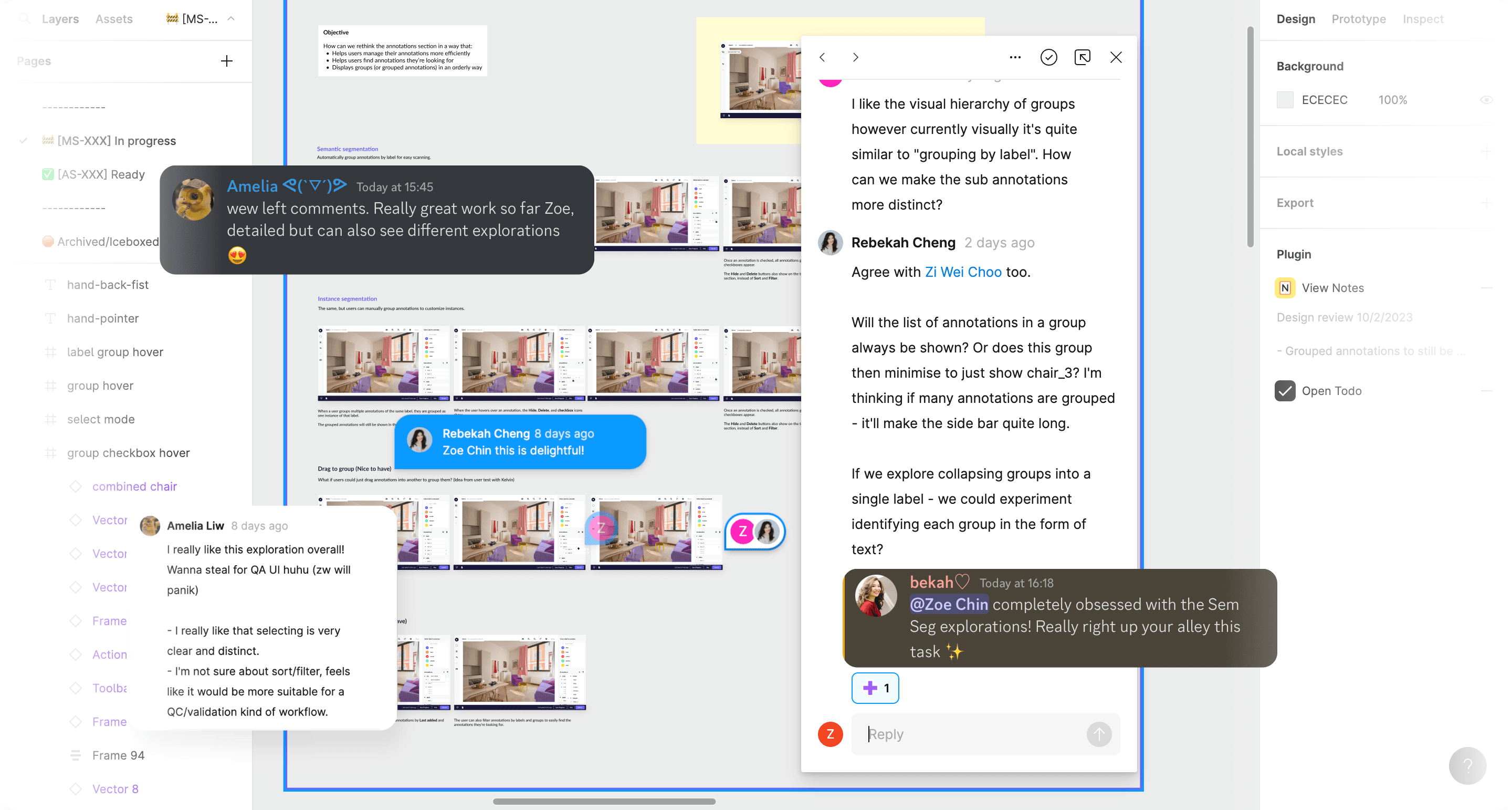Open the Assets tab
1512x810 pixels.
114,19
